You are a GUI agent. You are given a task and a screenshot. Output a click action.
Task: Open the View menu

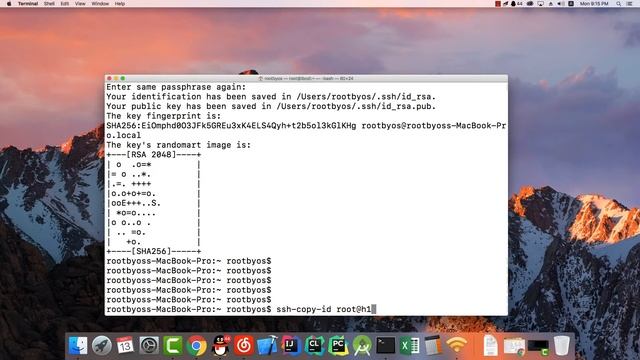click(80, 4)
